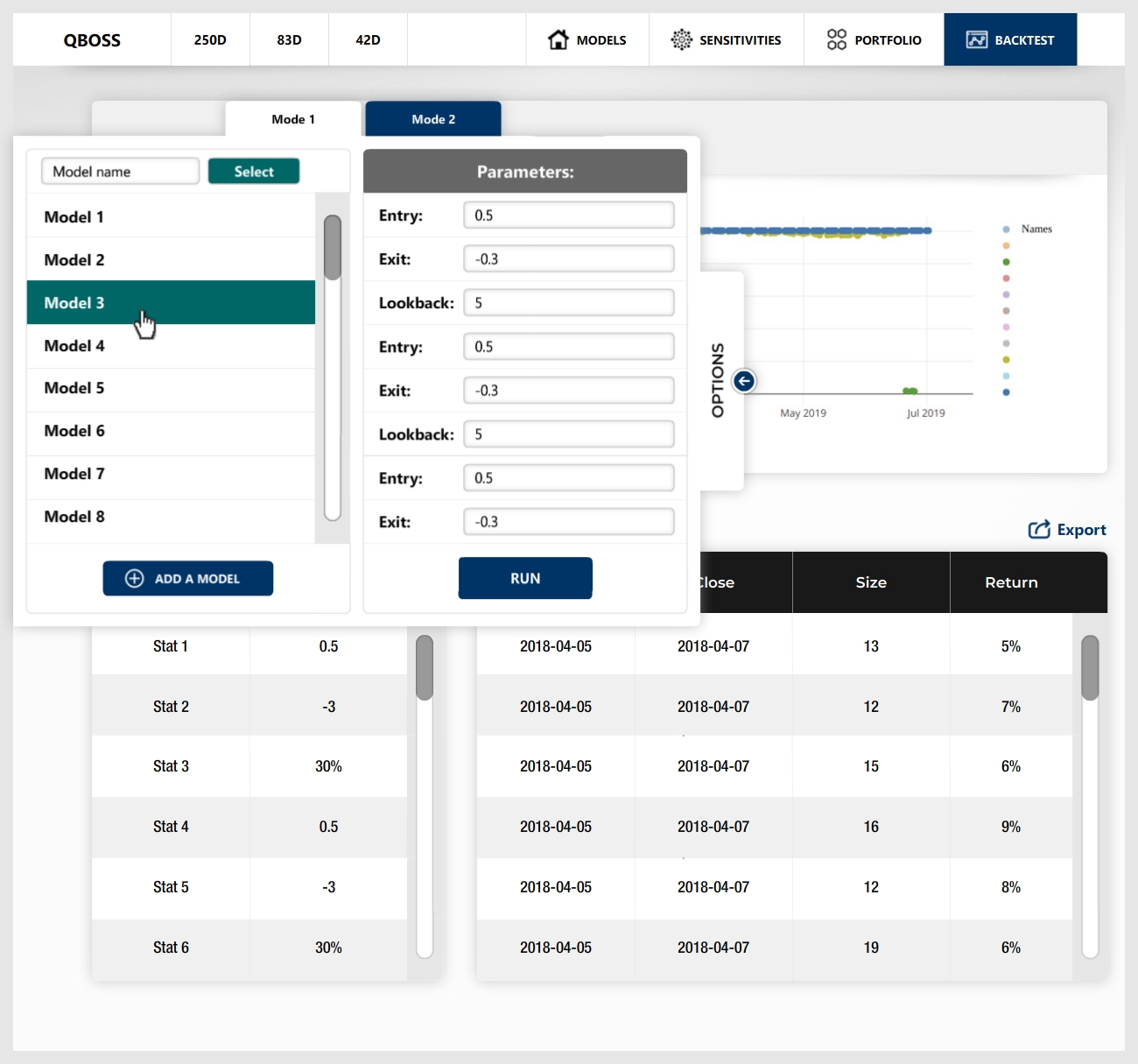Click the Model name input field
Viewport: 1138px width, 1064px height.
[120, 172]
